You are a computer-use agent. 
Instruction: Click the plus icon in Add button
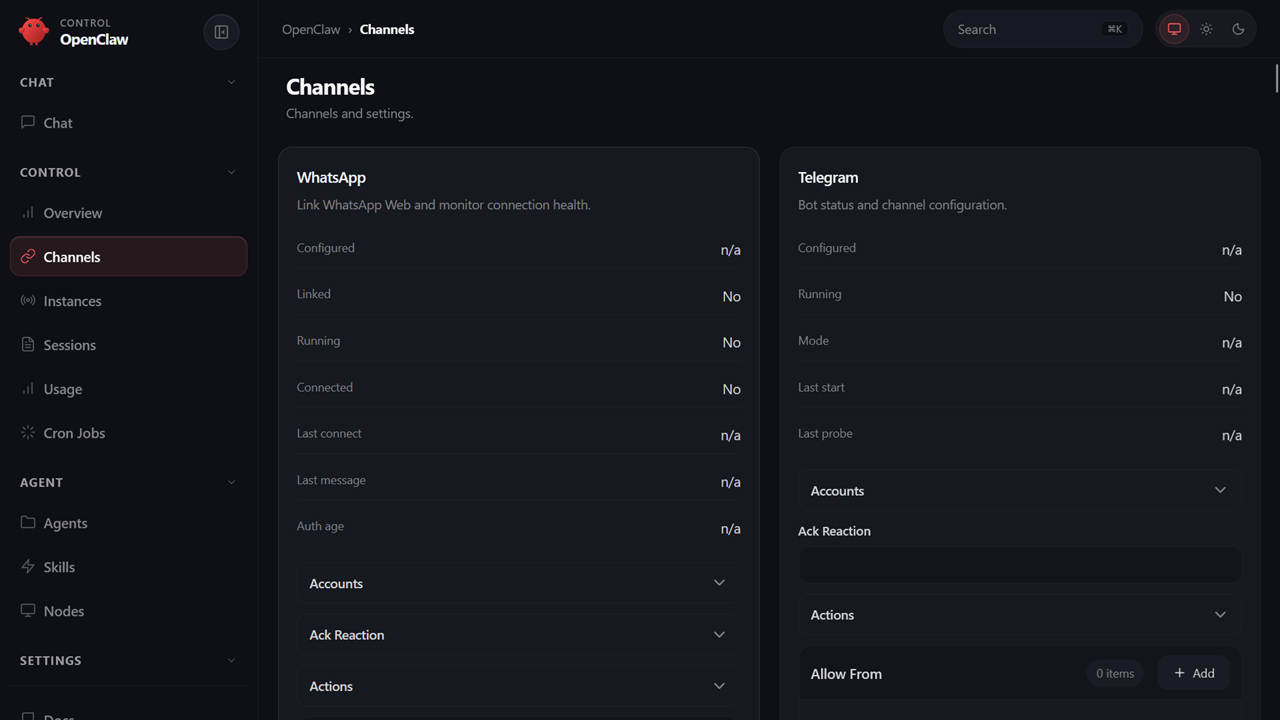1179,673
